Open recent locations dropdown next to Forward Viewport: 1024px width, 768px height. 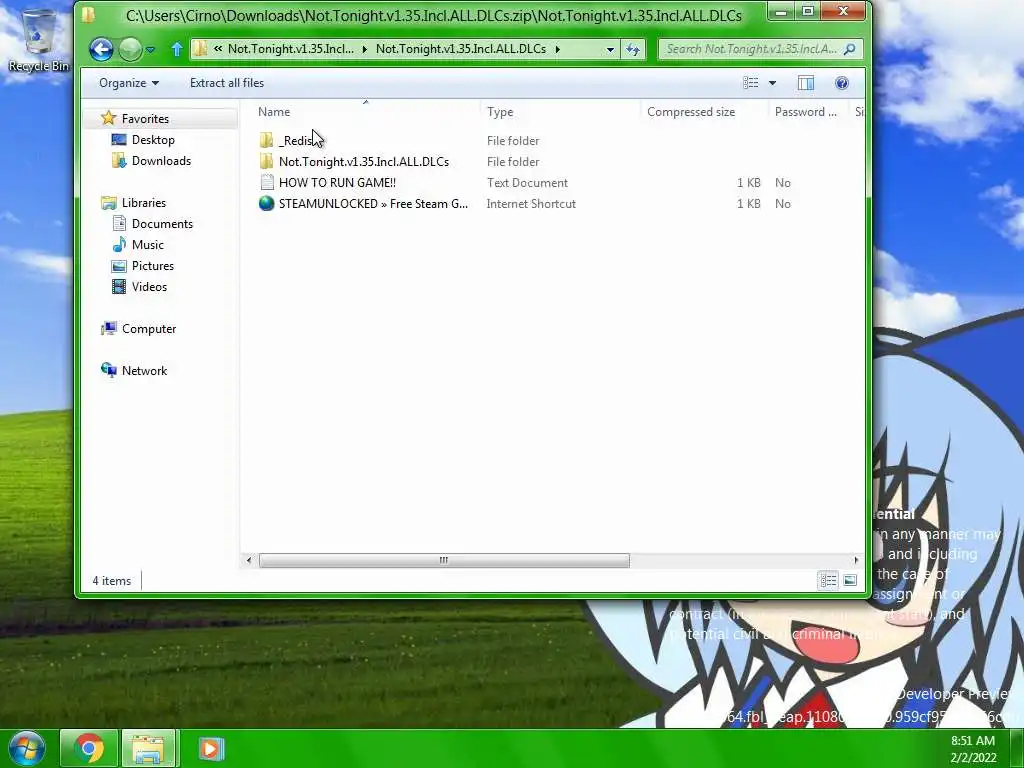point(151,50)
